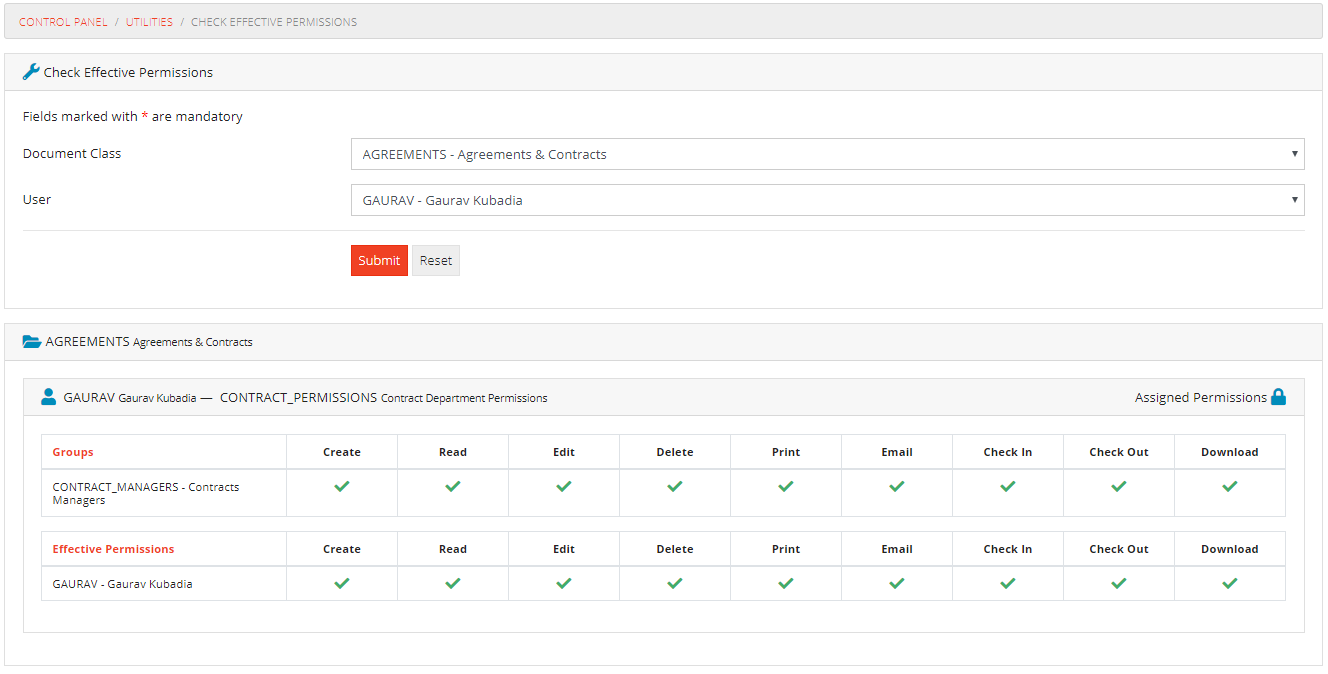Click Print header in Groups table
The width and height of the screenshot is (1328, 674).
pyautogui.click(x=786, y=452)
